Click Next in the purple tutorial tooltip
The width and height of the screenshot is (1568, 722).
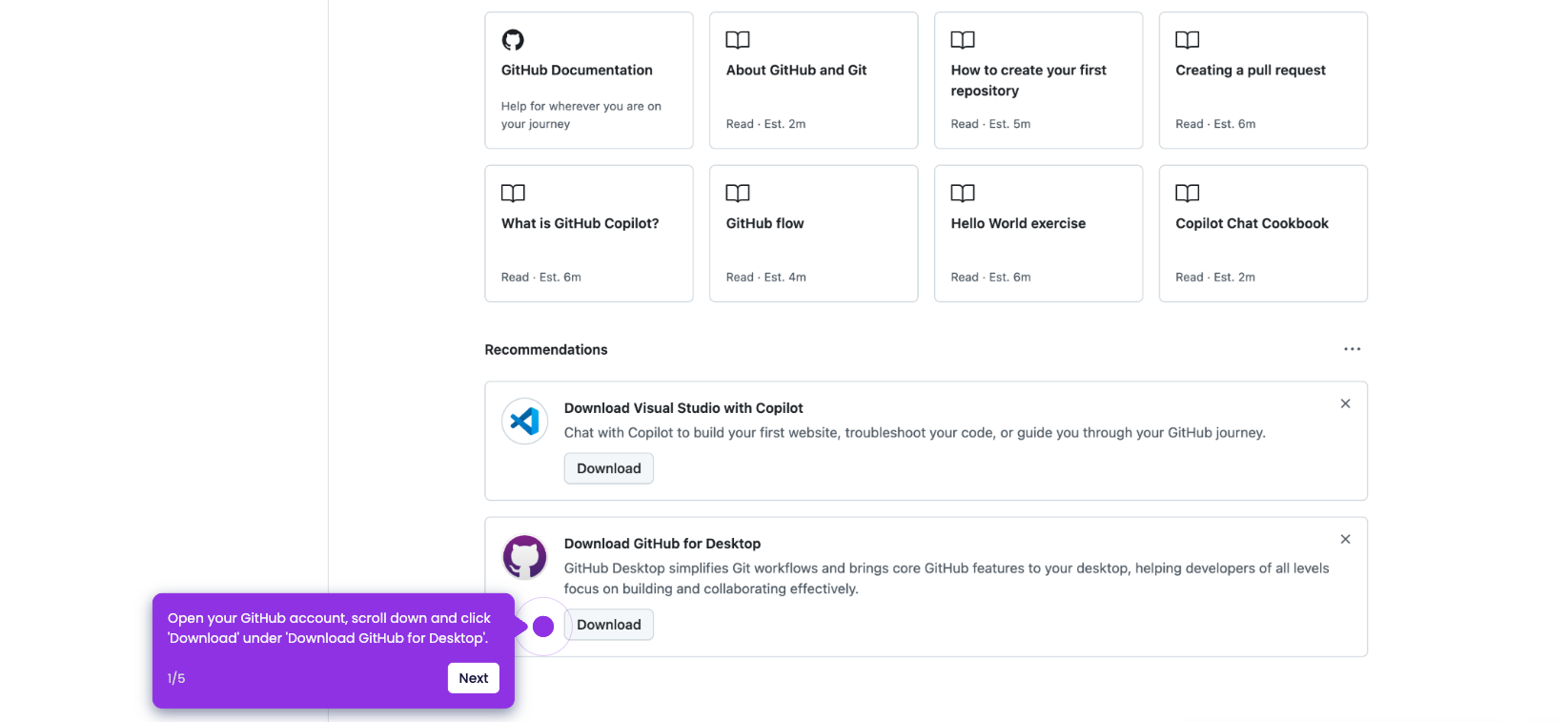pyautogui.click(x=474, y=678)
